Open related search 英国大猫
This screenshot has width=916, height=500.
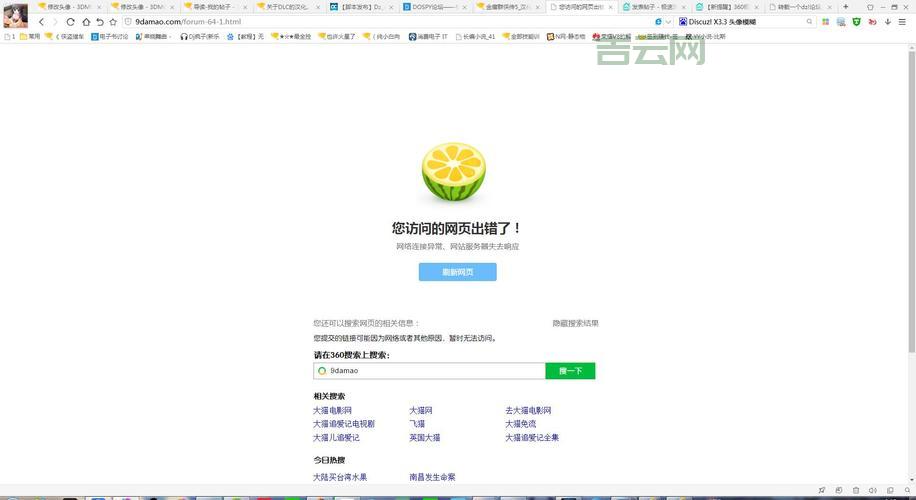[x=425, y=438]
